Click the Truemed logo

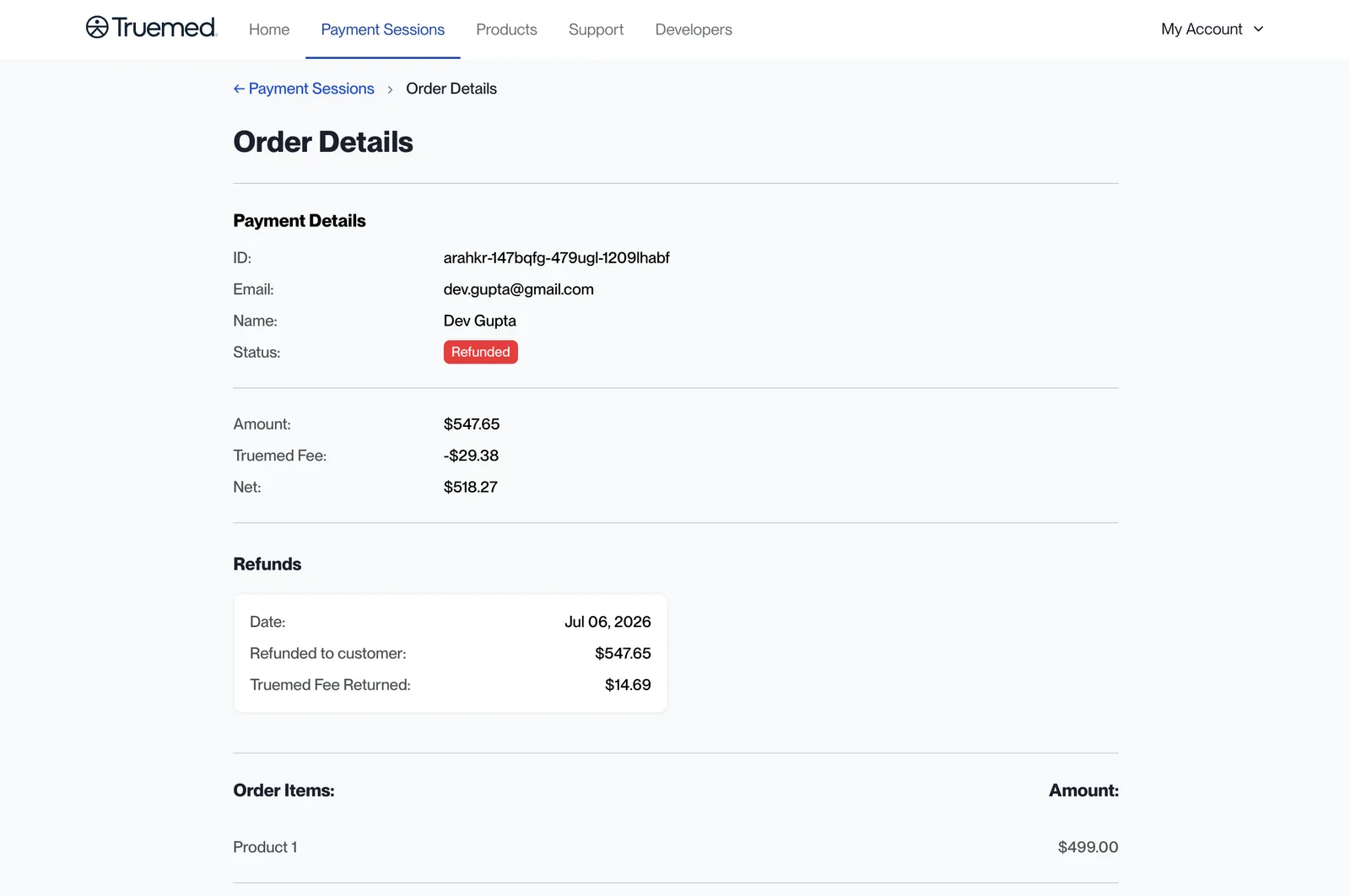pyautogui.click(x=151, y=28)
